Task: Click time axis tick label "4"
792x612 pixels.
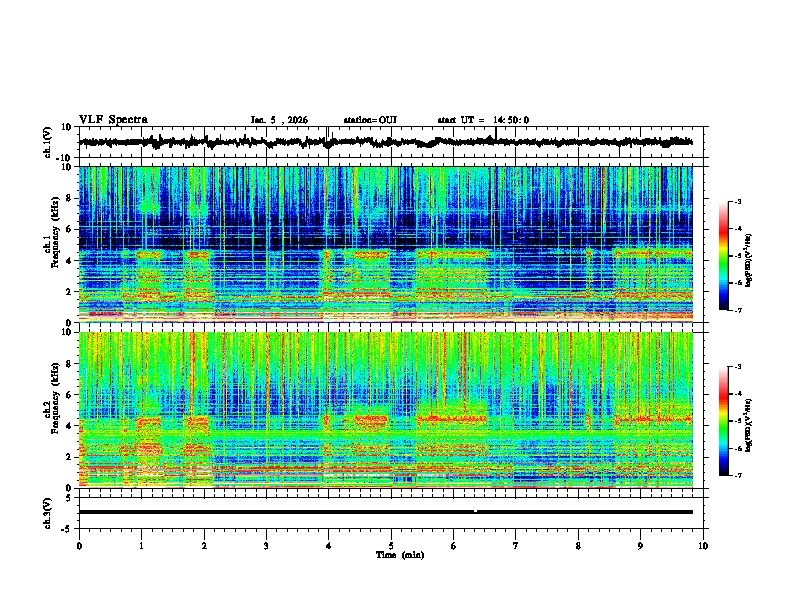Action: (x=329, y=546)
